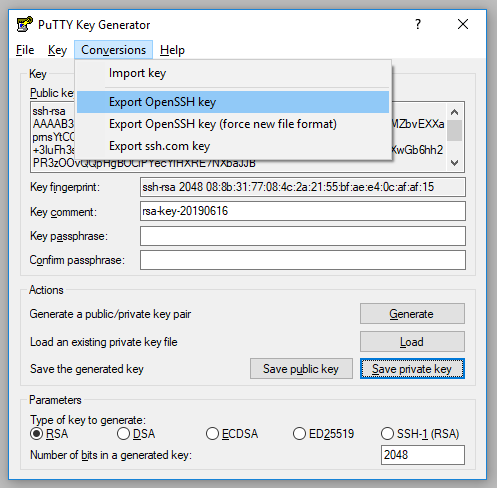
Task: Collapse the Conversions menu
Action: click(x=113, y=50)
